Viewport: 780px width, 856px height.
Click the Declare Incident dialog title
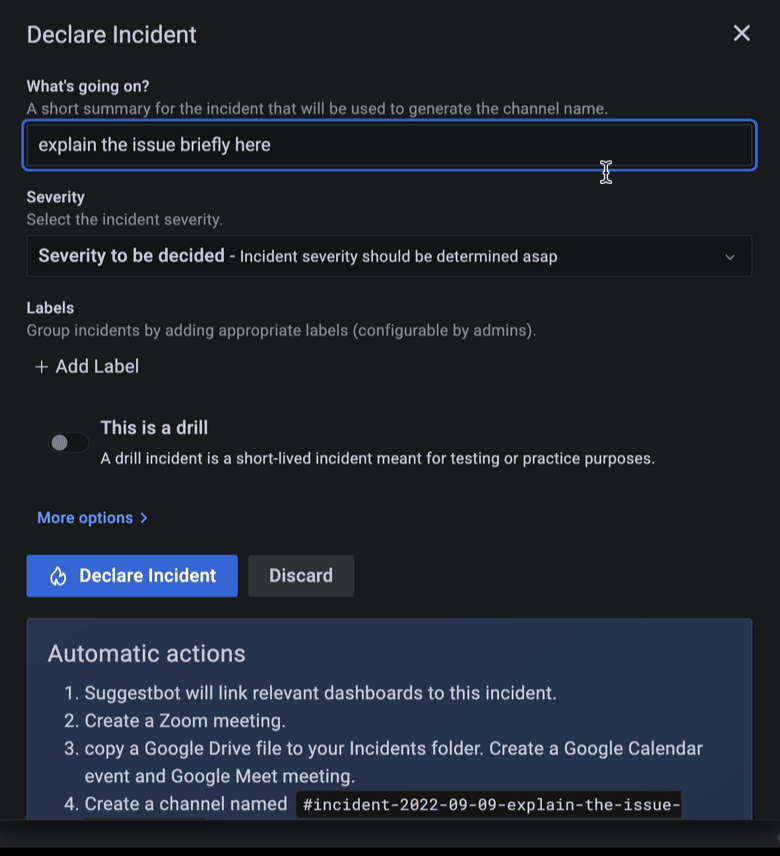[111, 34]
